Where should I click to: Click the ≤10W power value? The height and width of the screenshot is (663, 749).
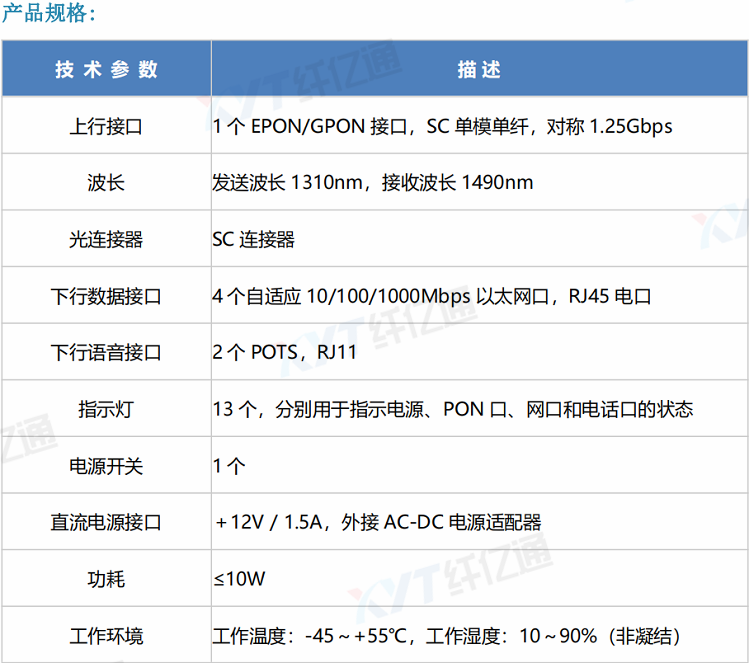[239, 580]
